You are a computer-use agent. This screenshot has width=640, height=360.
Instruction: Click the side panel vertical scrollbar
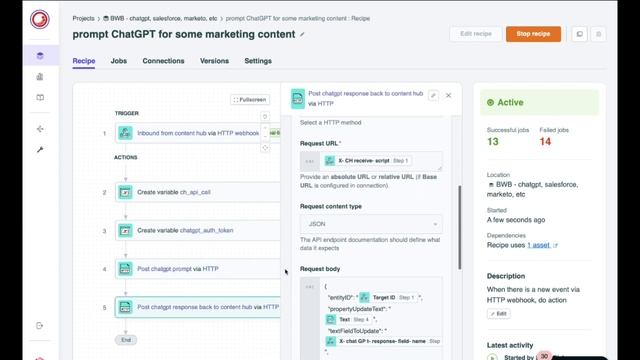[460, 227]
